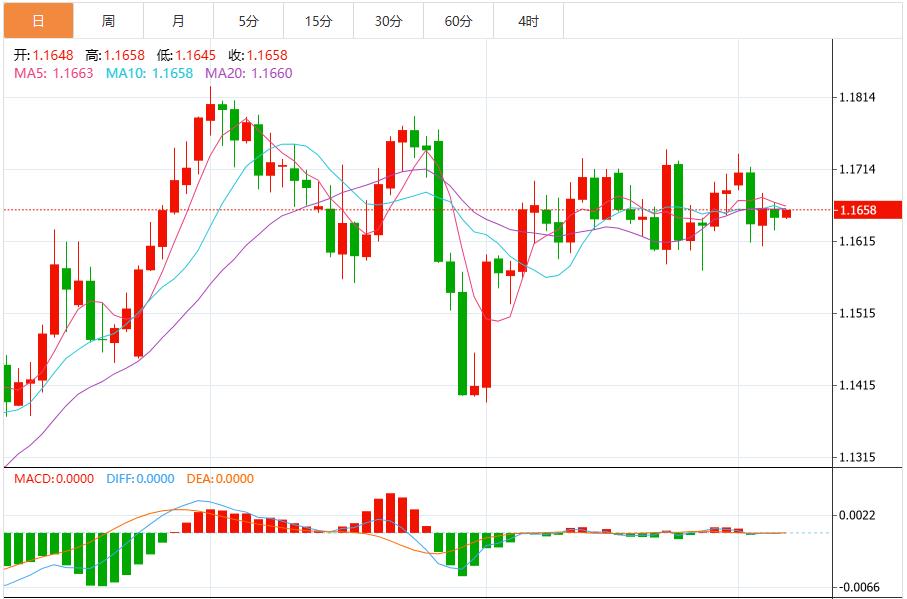This screenshot has width=907, height=599.
Task: Click the 0.0022 MACD axis label
Action: point(857,513)
